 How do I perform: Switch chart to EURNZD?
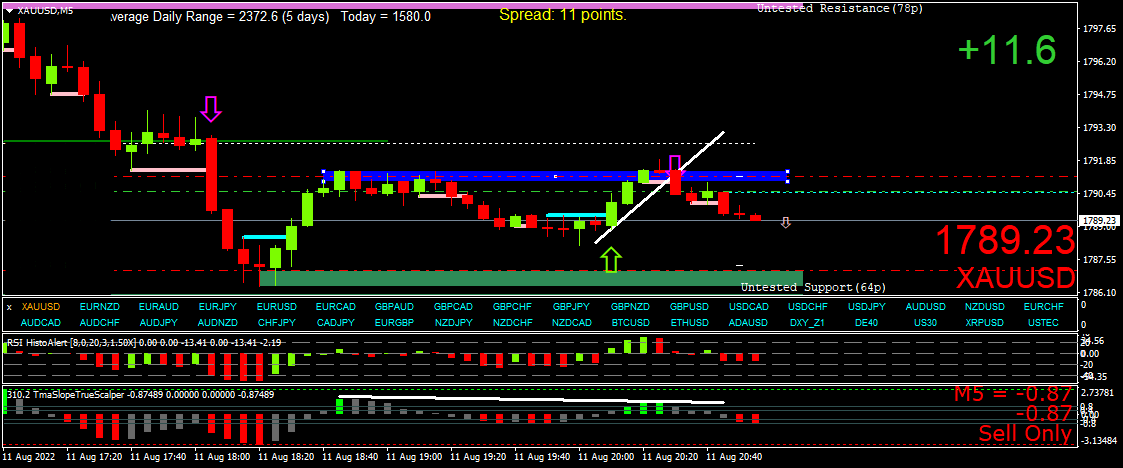pos(100,307)
